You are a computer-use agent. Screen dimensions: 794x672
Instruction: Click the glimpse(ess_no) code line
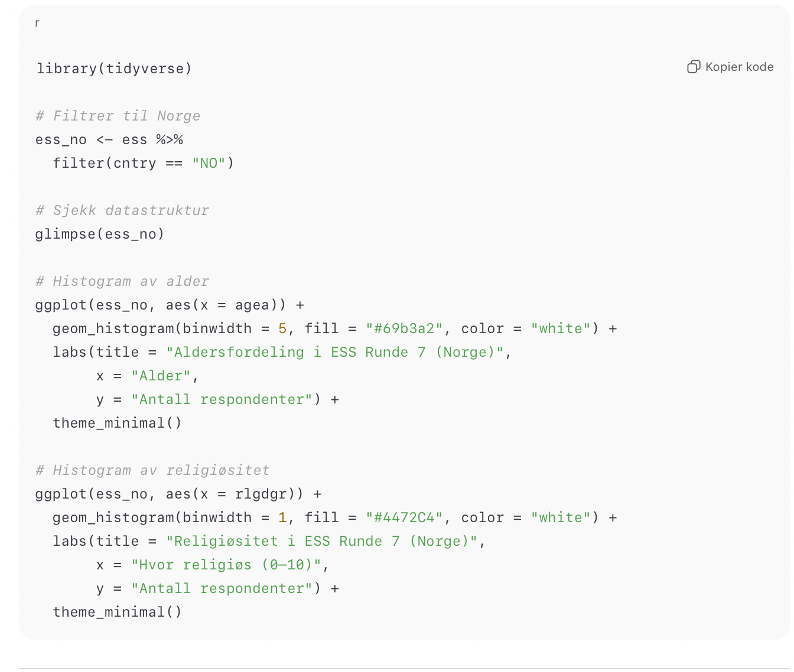tap(100, 234)
